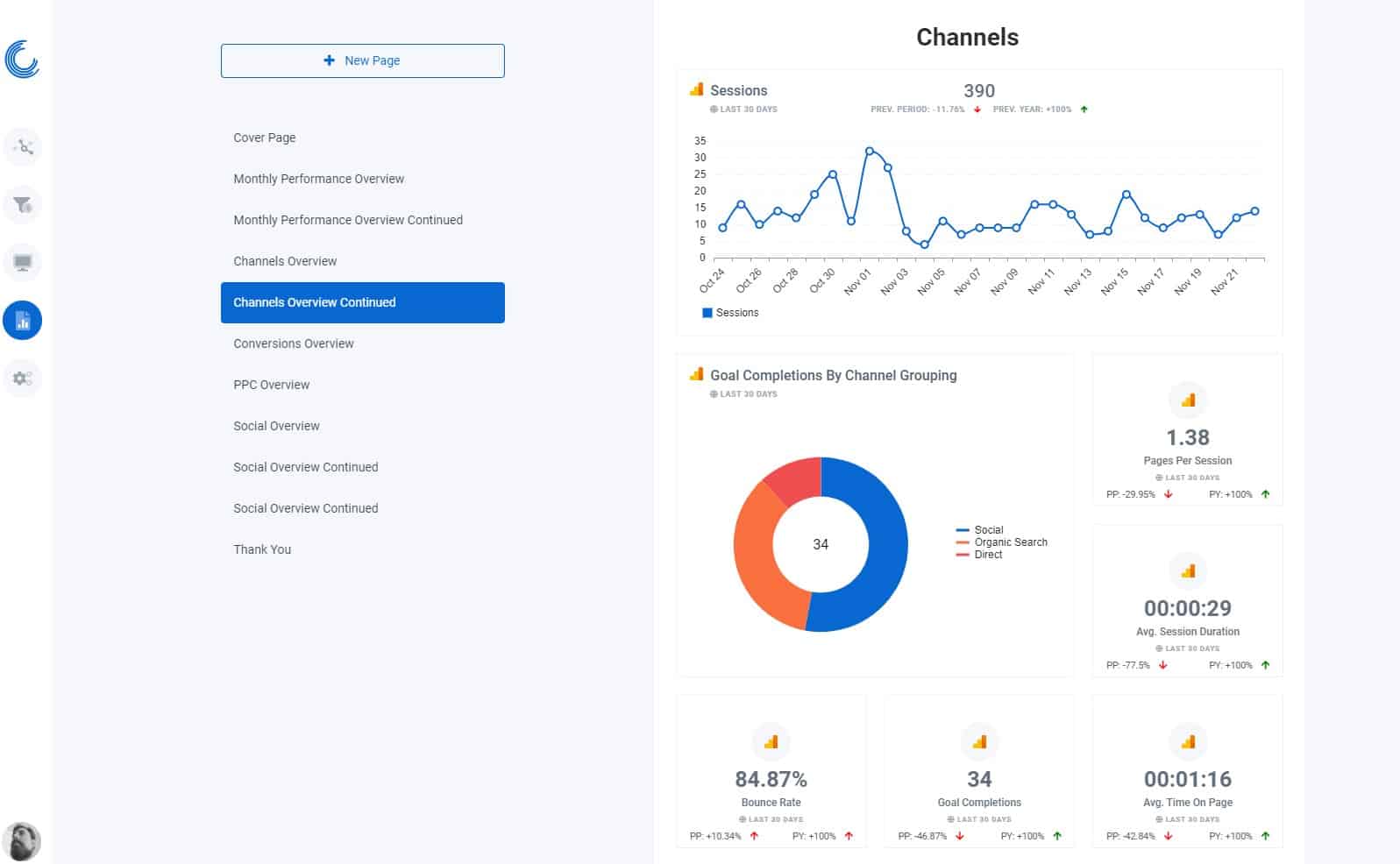This screenshot has width=1400, height=864.
Task: Open the settings gears sidebar icon
Action: (23, 379)
